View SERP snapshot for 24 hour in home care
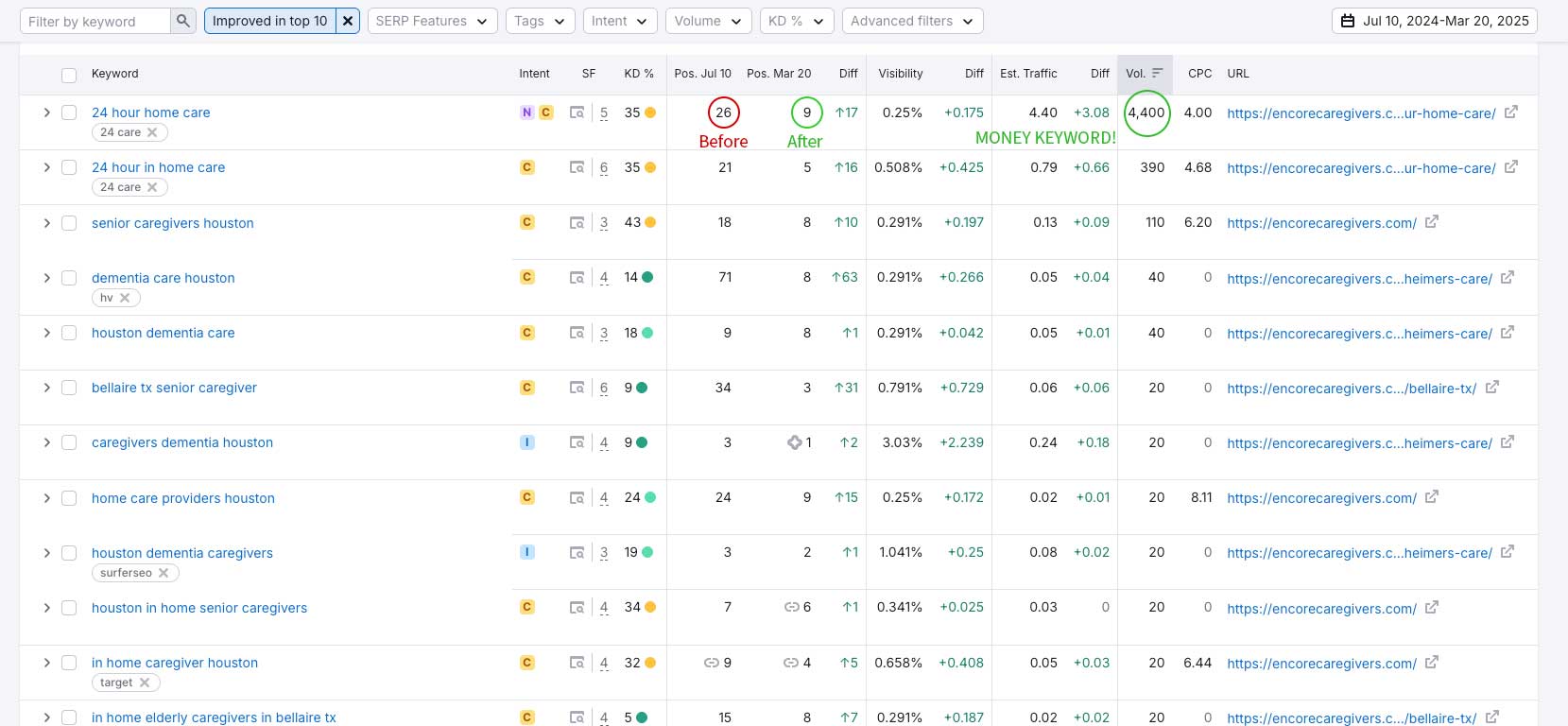 click(577, 167)
